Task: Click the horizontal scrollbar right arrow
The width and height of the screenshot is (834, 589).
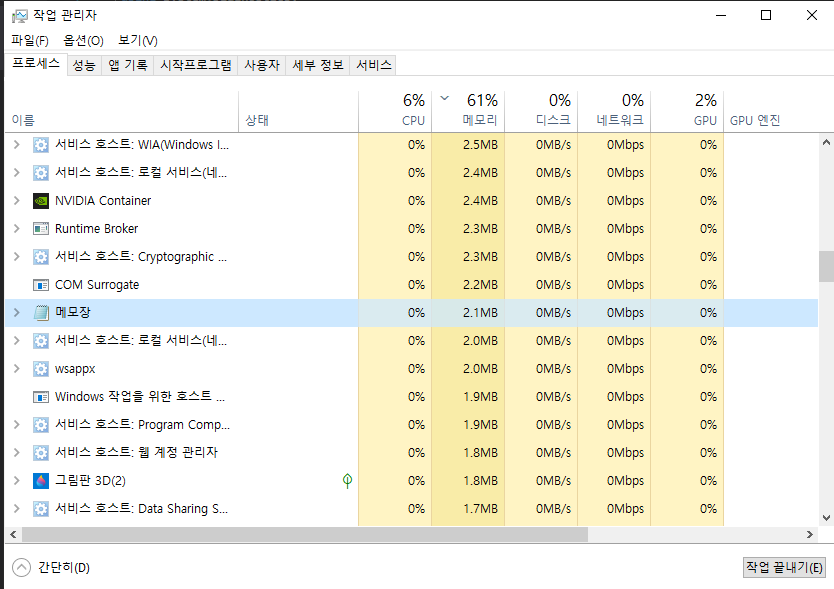Action: [x=810, y=534]
